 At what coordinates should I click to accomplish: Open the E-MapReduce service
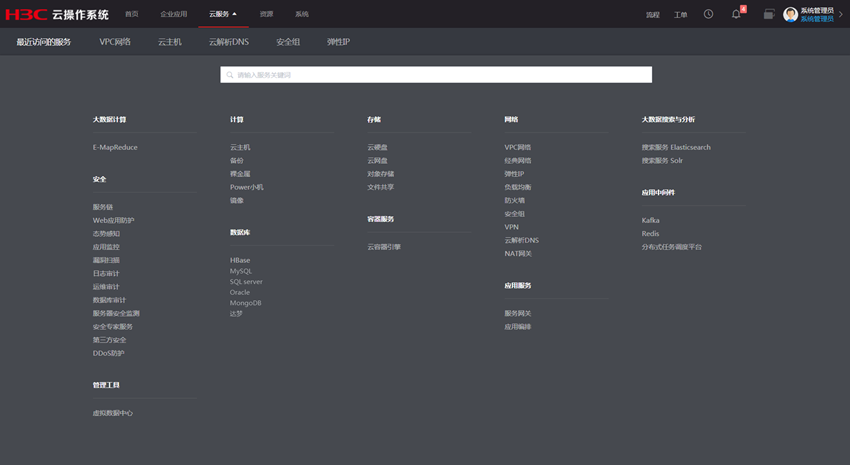(115, 147)
